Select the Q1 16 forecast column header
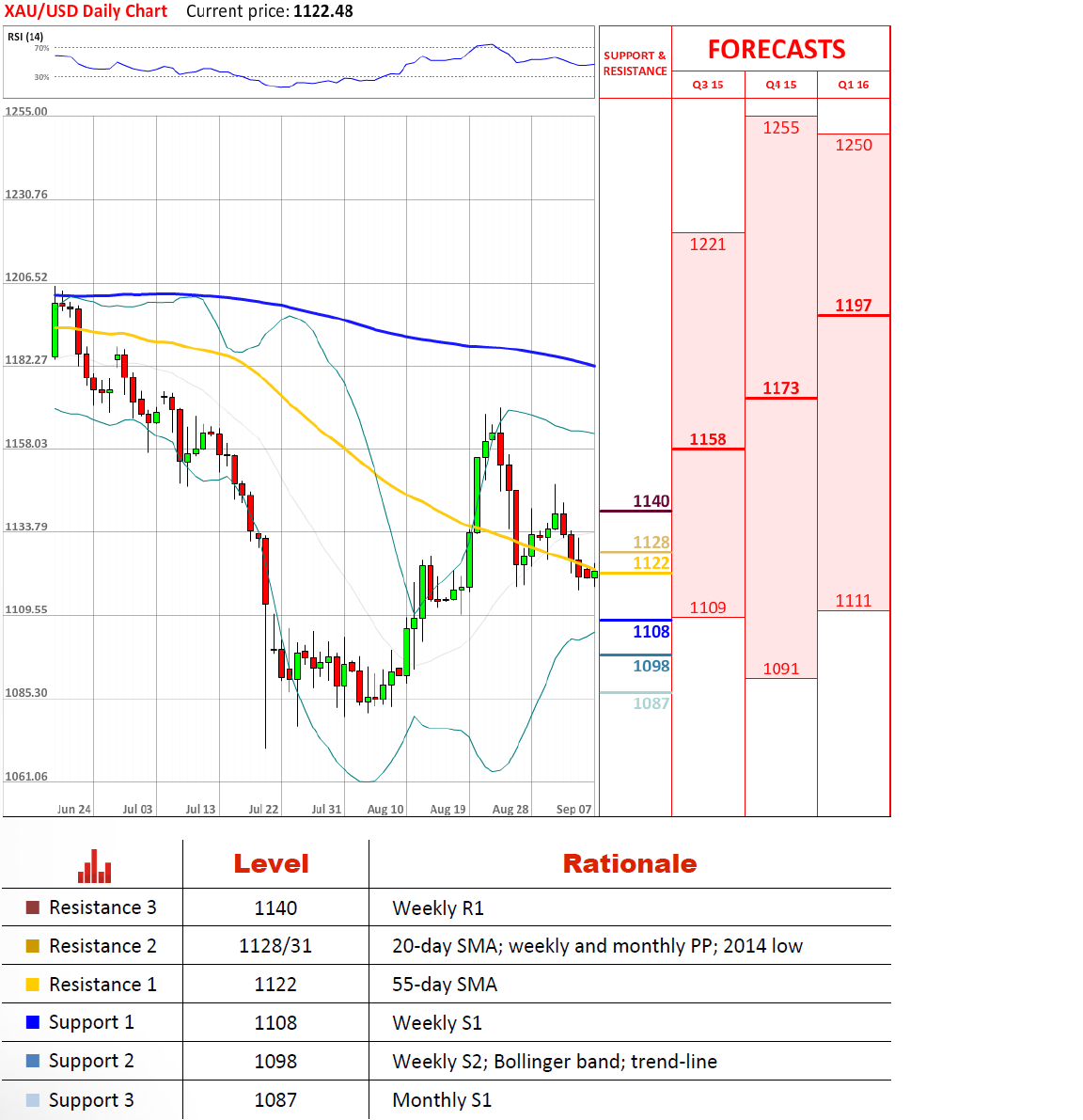The height and width of the screenshot is (1120, 1083). [853, 85]
